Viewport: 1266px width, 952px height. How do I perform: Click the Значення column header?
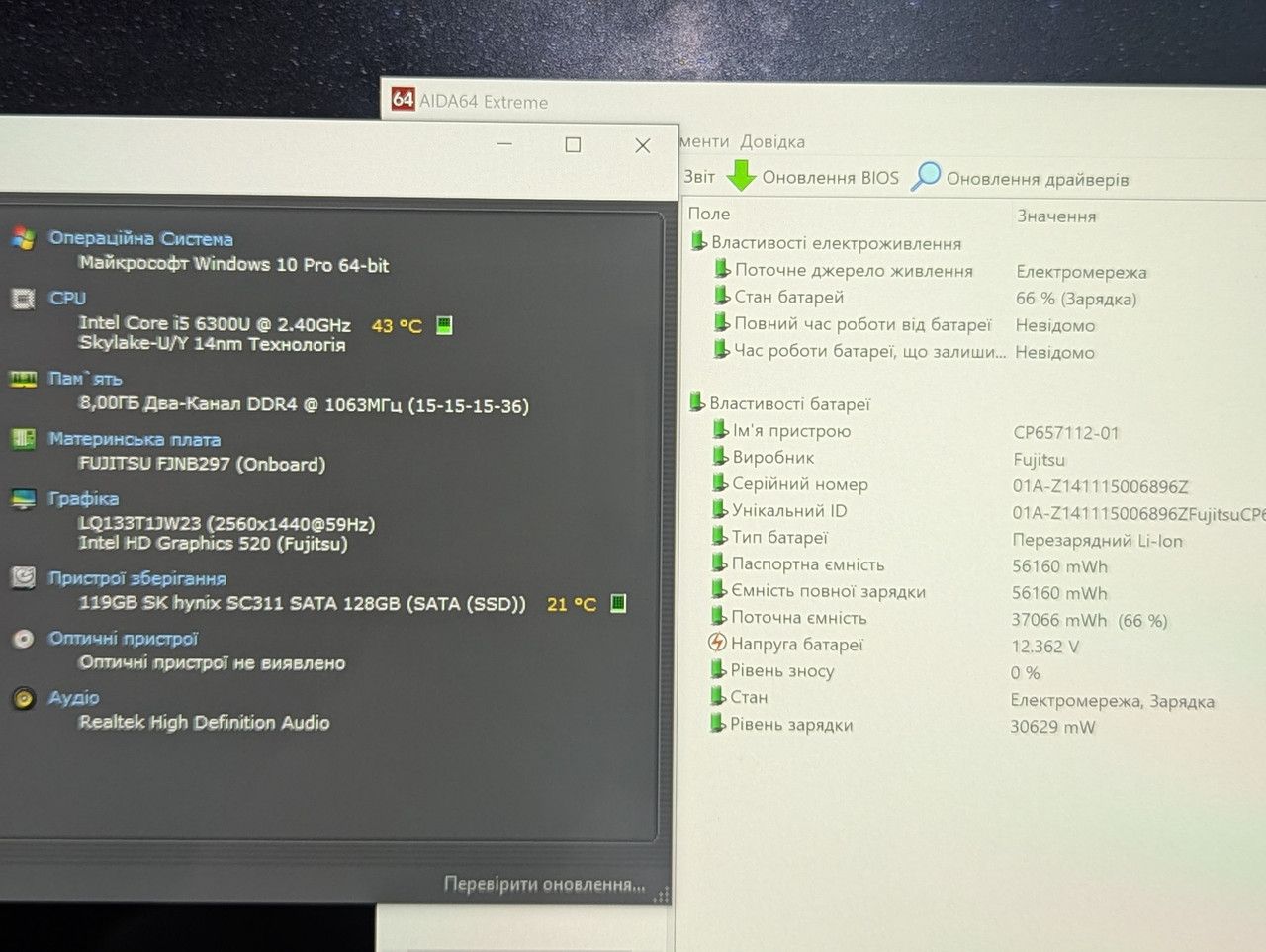1056,216
